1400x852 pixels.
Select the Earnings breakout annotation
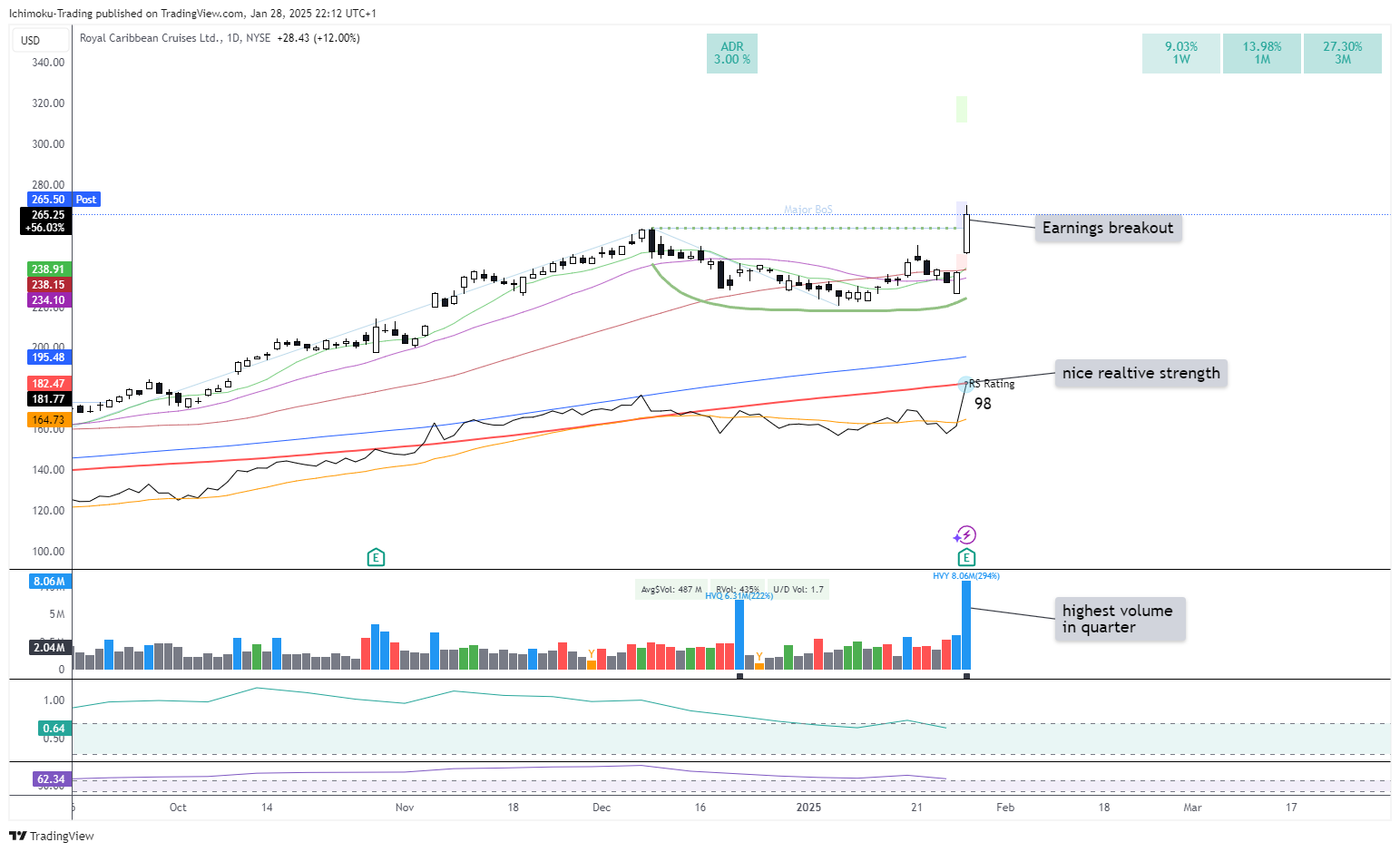(x=1108, y=228)
